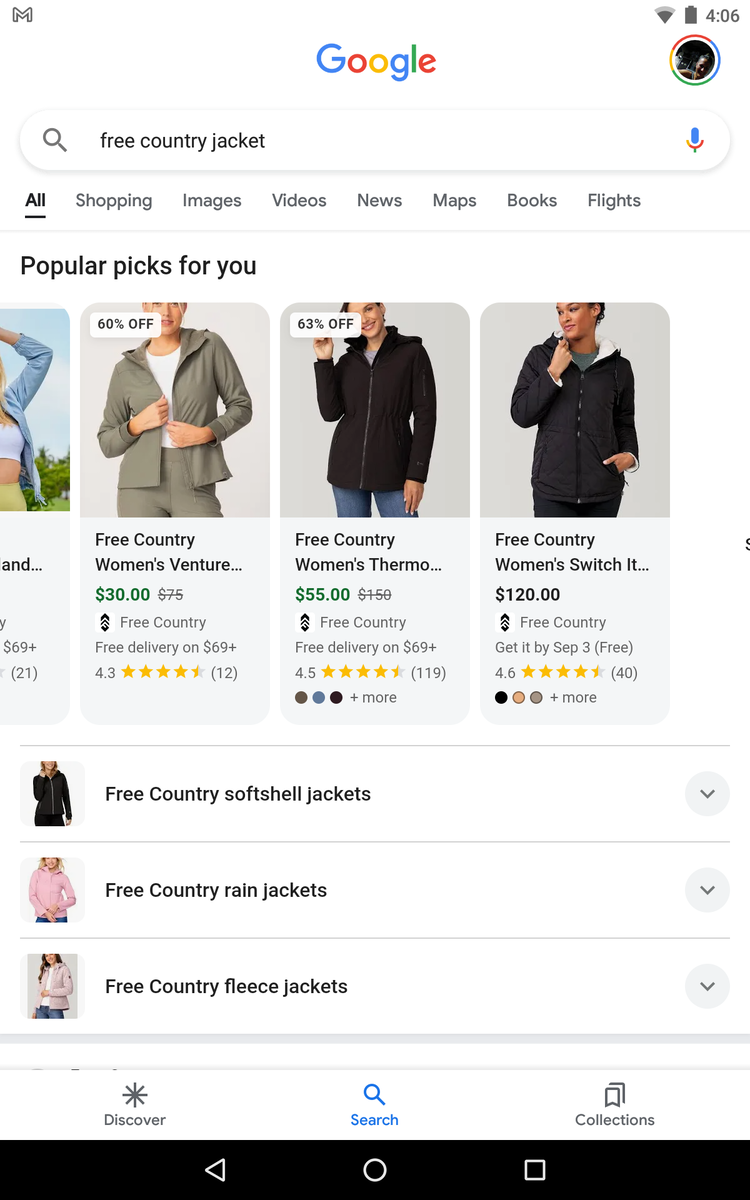Viewport: 750px width, 1200px height.
Task: Expand Free Country rain jackets
Action: click(x=375, y=890)
